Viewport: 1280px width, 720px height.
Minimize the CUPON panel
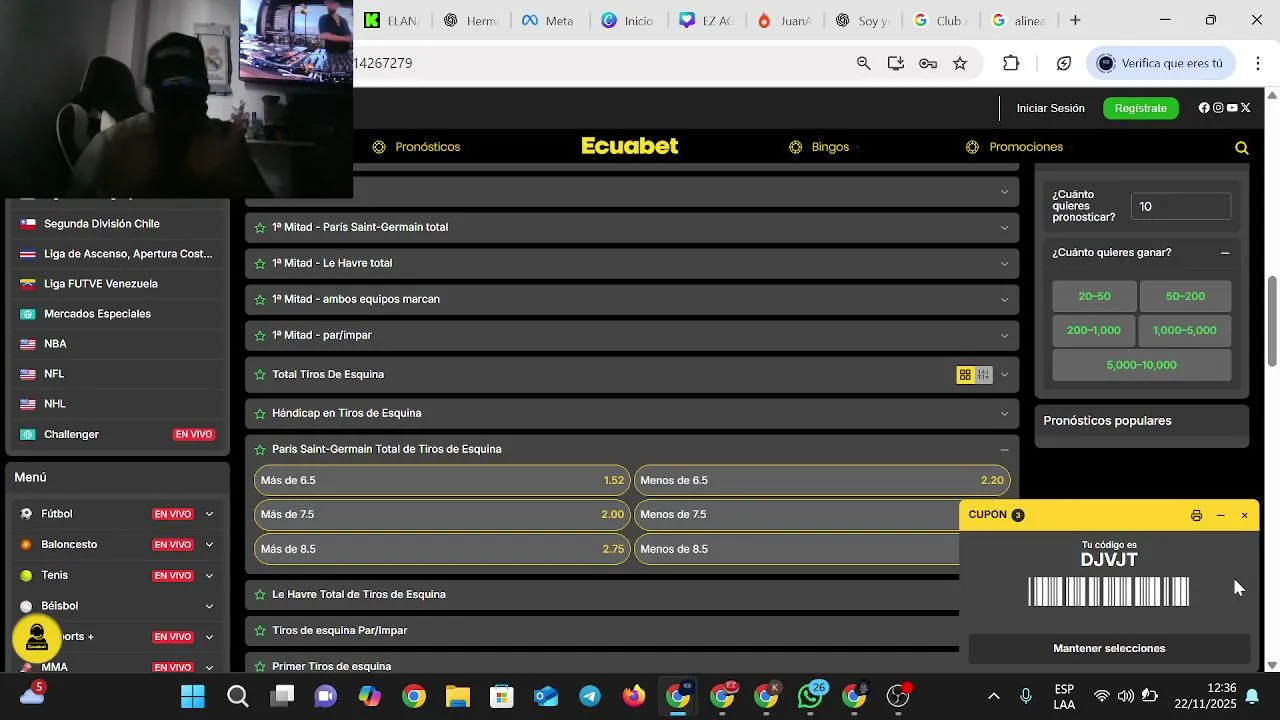pos(1221,516)
